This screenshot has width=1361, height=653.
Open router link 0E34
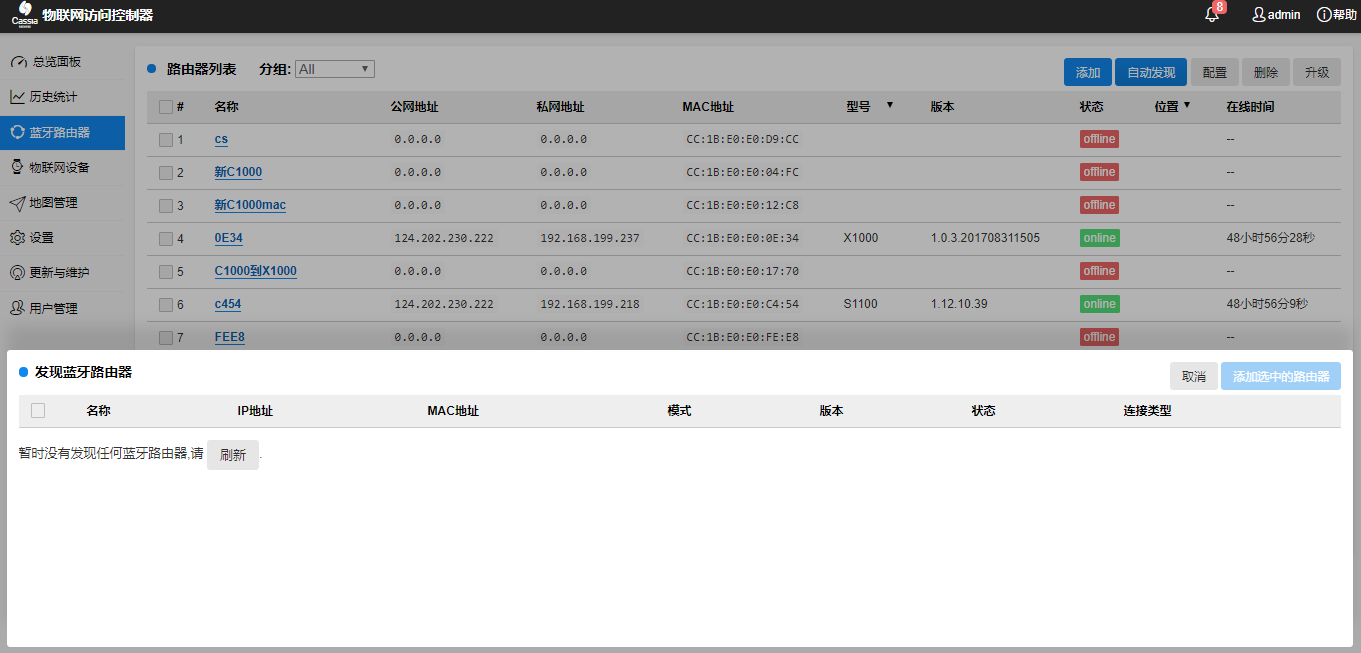point(228,238)
